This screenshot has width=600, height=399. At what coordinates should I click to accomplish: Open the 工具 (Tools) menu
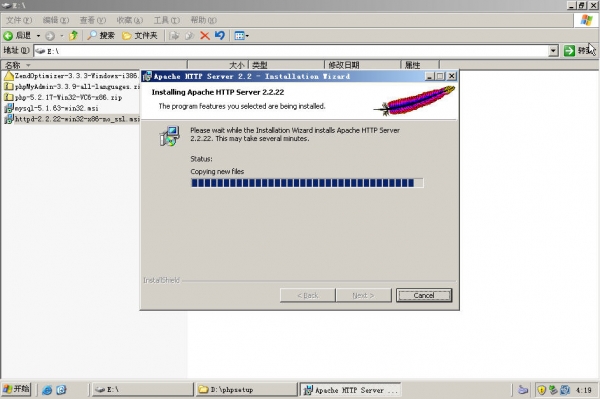tap(166, 20)
